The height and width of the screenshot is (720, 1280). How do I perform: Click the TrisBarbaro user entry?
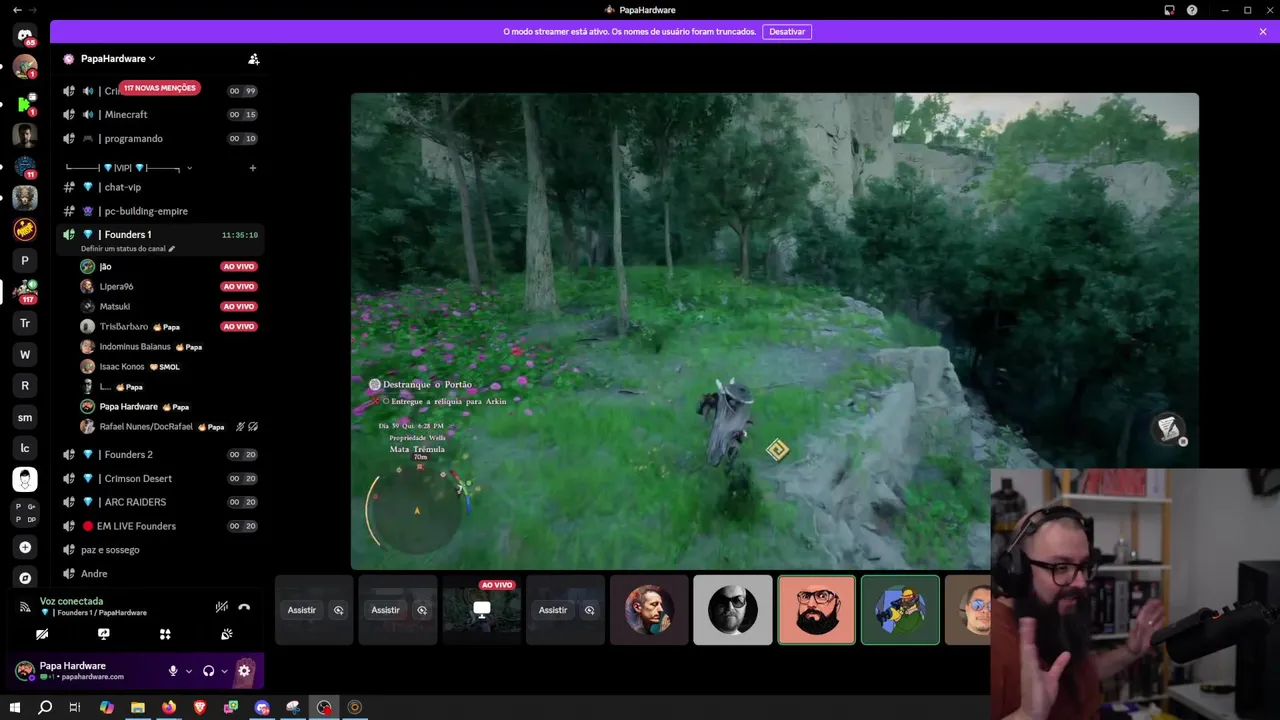(x=168, y=327)
